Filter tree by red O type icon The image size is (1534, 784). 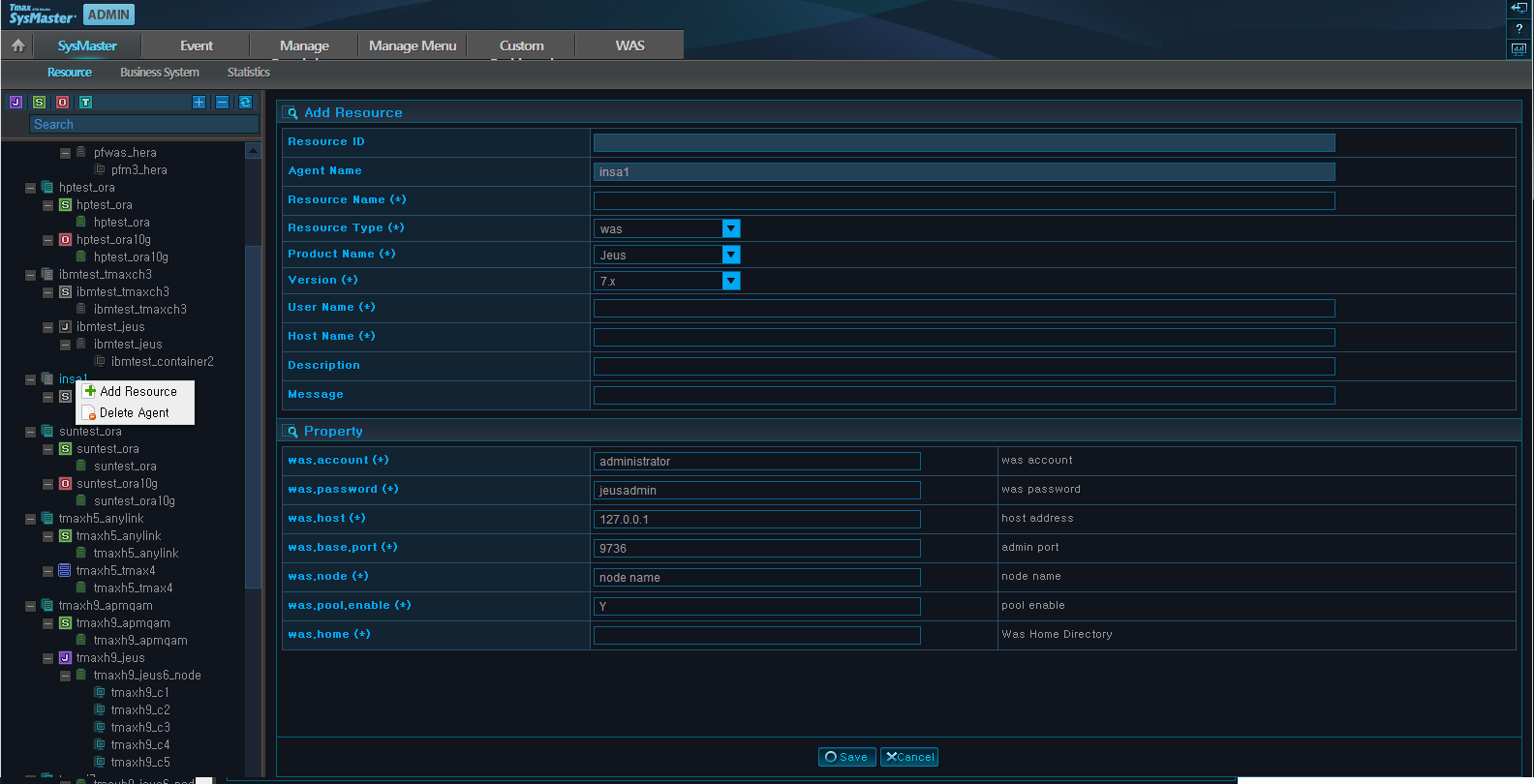tap(62, 102)
